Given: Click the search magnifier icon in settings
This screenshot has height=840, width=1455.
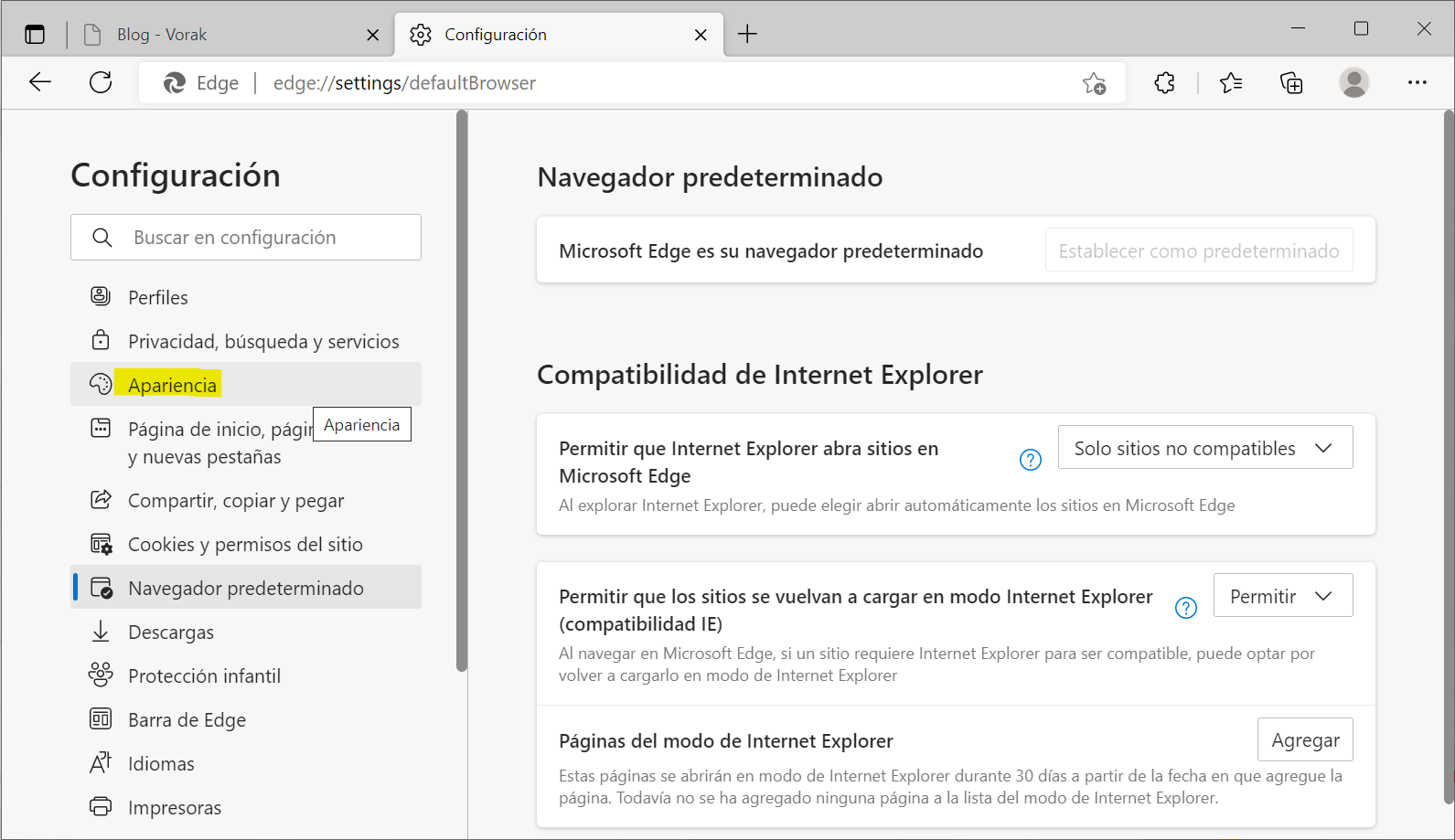Looking at the screenshot, I should pos(102,238).
